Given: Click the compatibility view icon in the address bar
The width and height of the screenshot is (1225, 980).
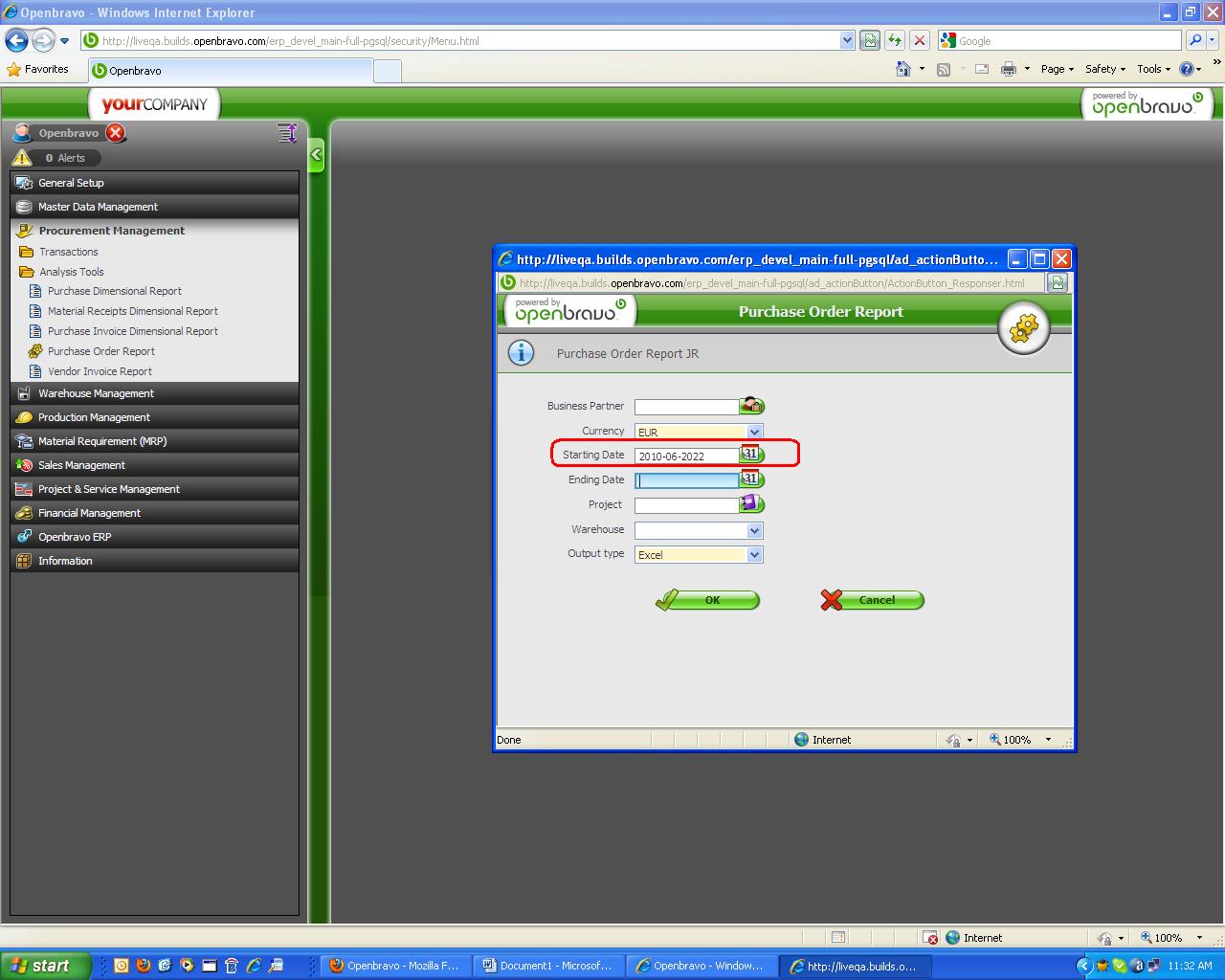Looking at the screenshot, I should coord(870,40).
